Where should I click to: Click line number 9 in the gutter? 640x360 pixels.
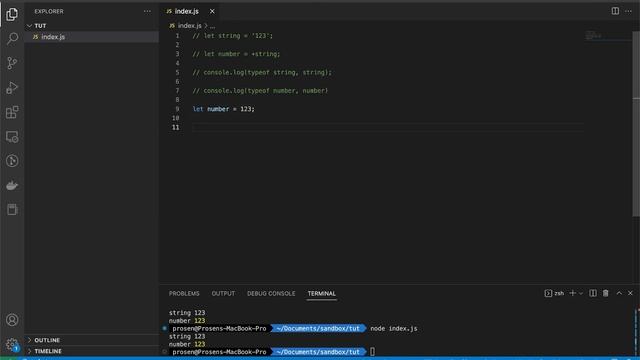coord(177,109)
